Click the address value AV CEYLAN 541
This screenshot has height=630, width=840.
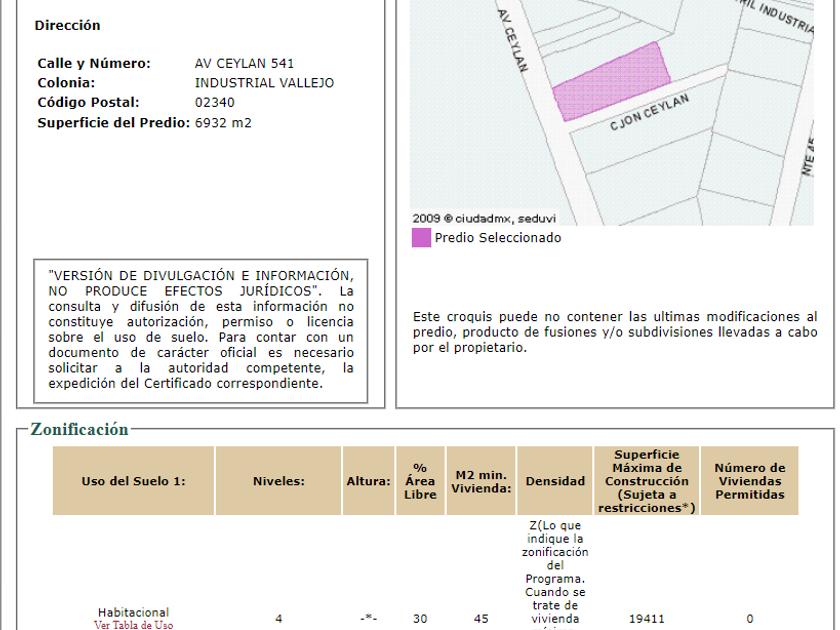(x=244, y=63)
